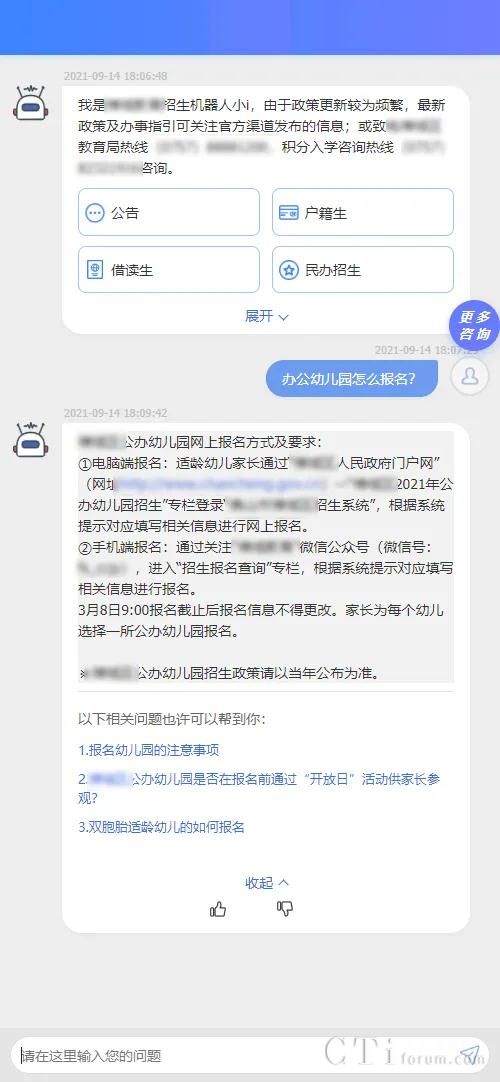
Task: Click the send paper plane icon
Action: 470,1054
